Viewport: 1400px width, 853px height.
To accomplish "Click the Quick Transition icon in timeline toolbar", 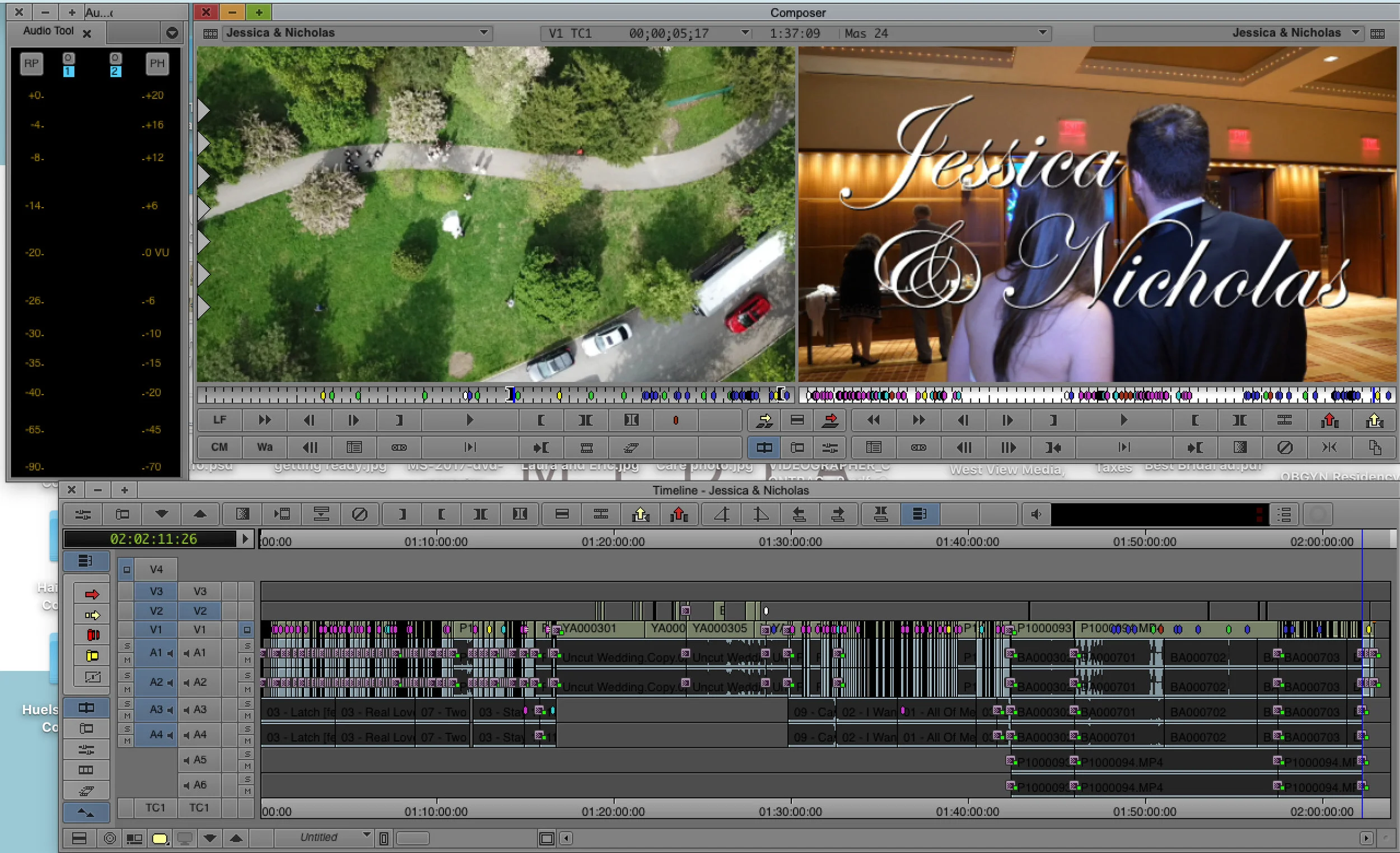I will [x=242, y=514].
